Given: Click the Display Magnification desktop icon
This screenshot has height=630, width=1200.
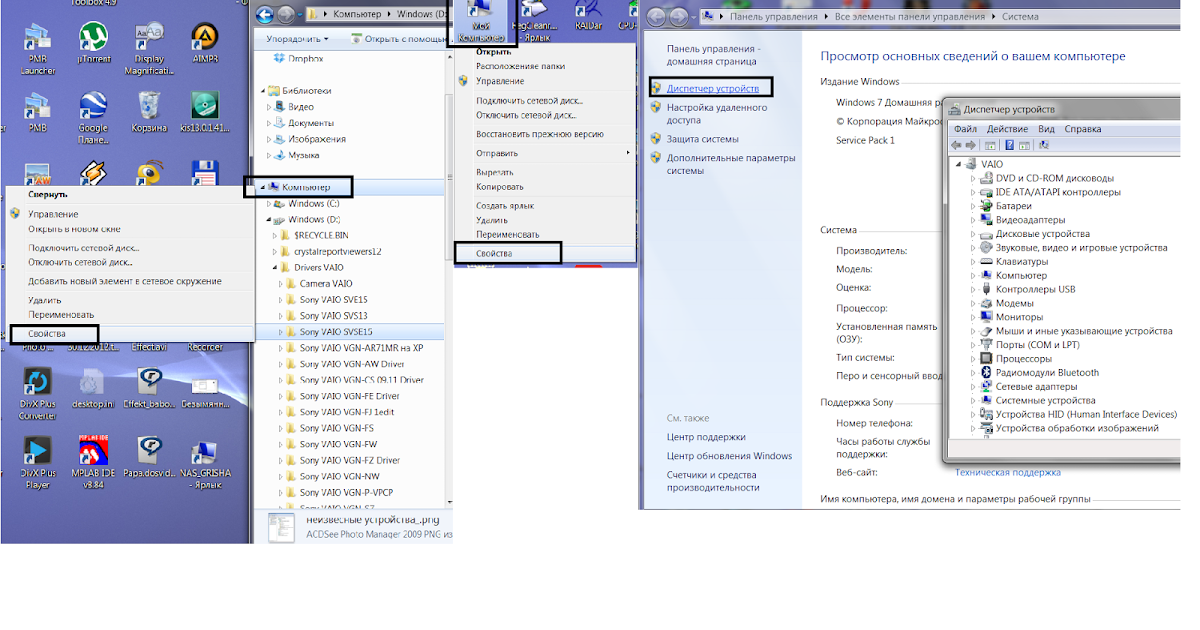Looking at the screenshot, I should pyautogui.click(x=149, y=39).
